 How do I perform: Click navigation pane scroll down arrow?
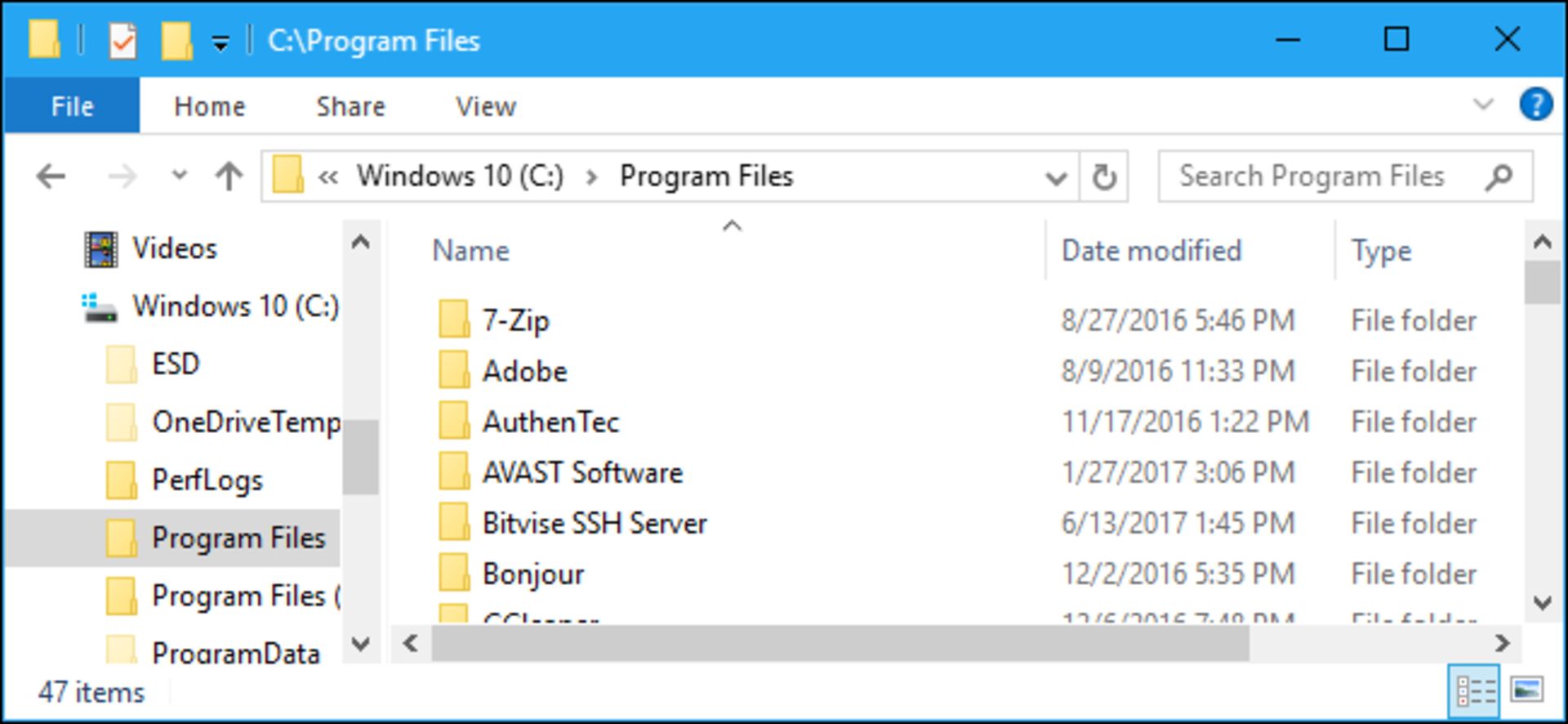click(360, 644)
